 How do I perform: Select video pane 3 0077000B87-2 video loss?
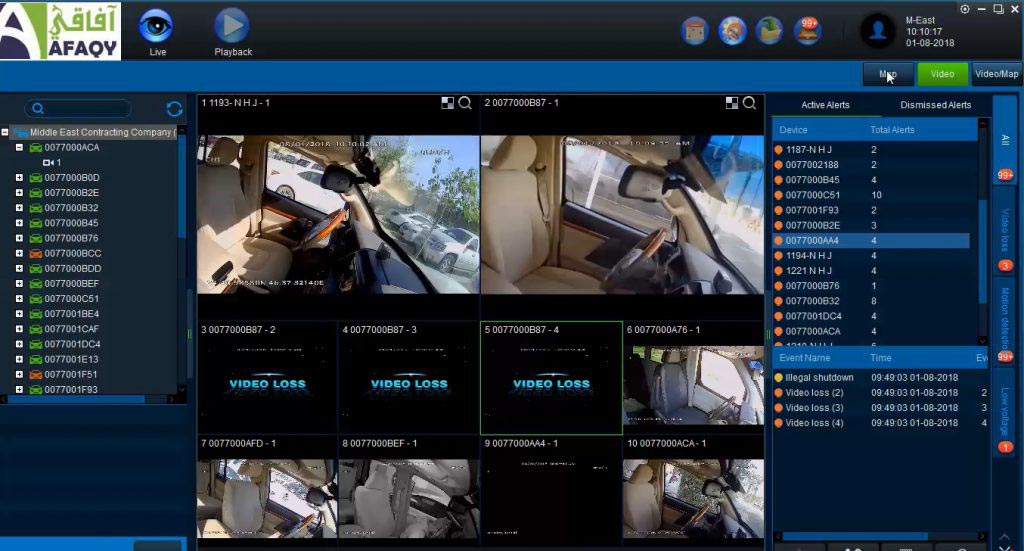coord(266,378)
